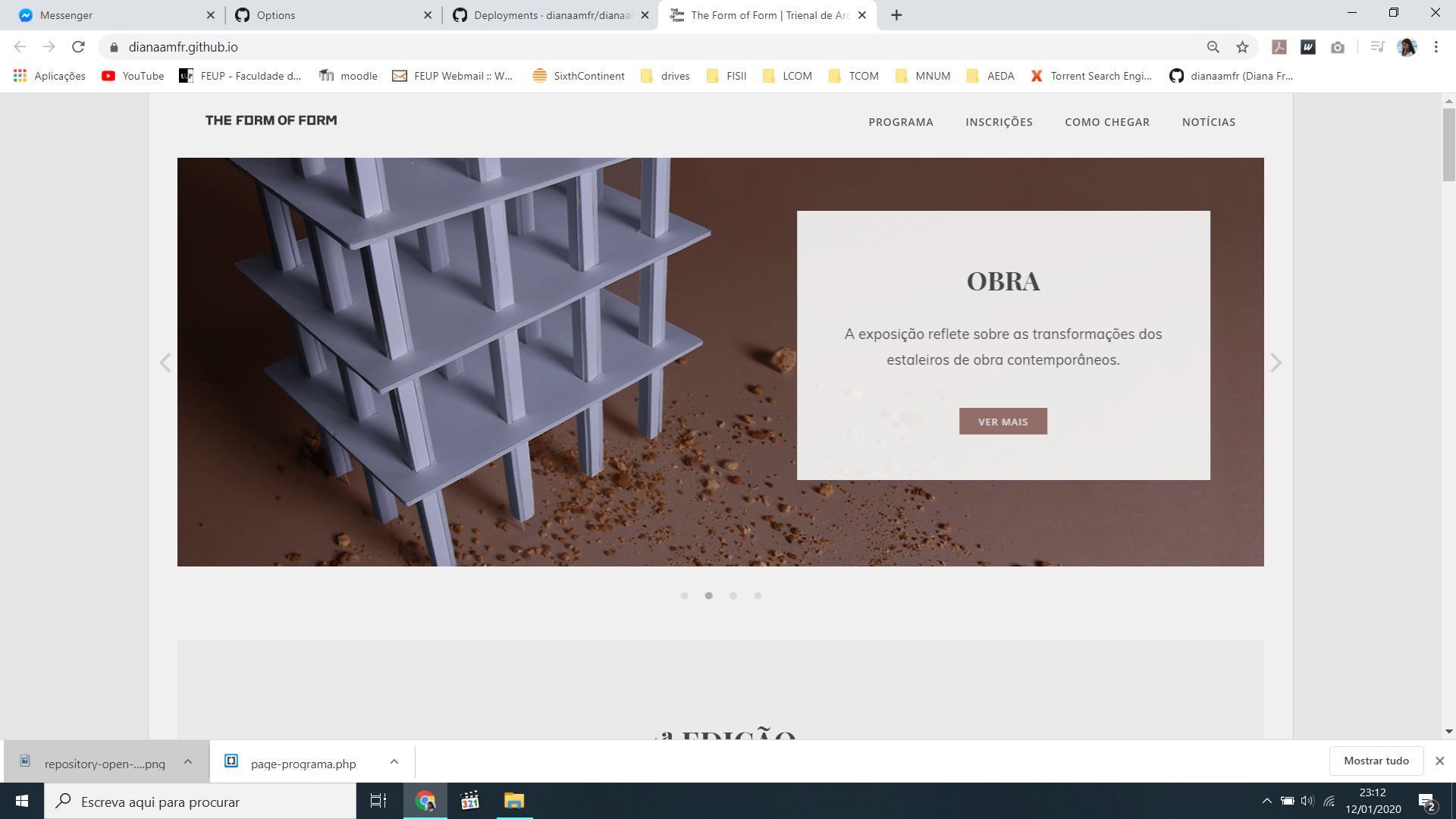Jump to the fourth slide indicator
The height and width of the screenshot is (819, 1456).
coord(758,596)
